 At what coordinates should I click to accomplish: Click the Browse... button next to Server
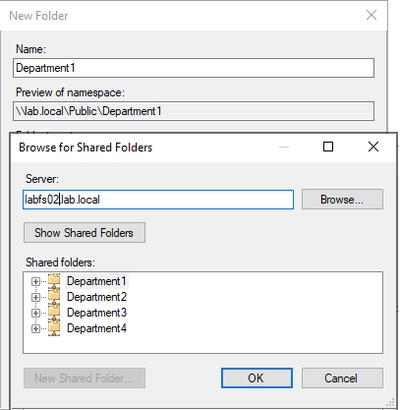(342, 199)
